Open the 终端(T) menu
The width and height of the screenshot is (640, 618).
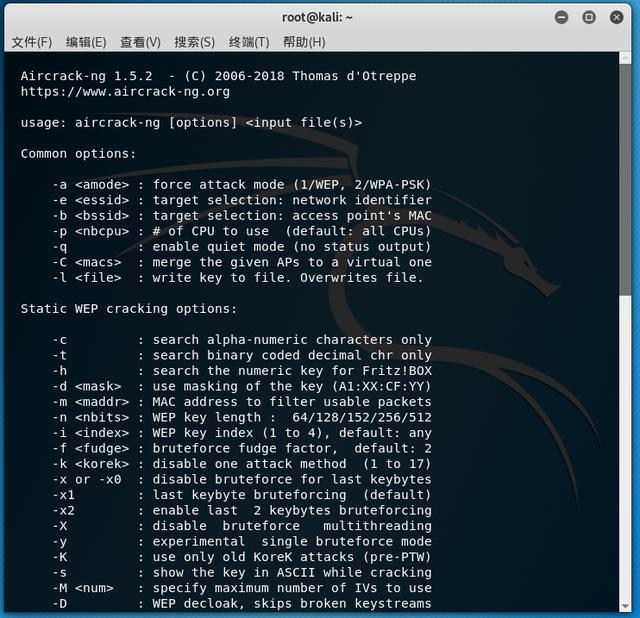point(249,42)
